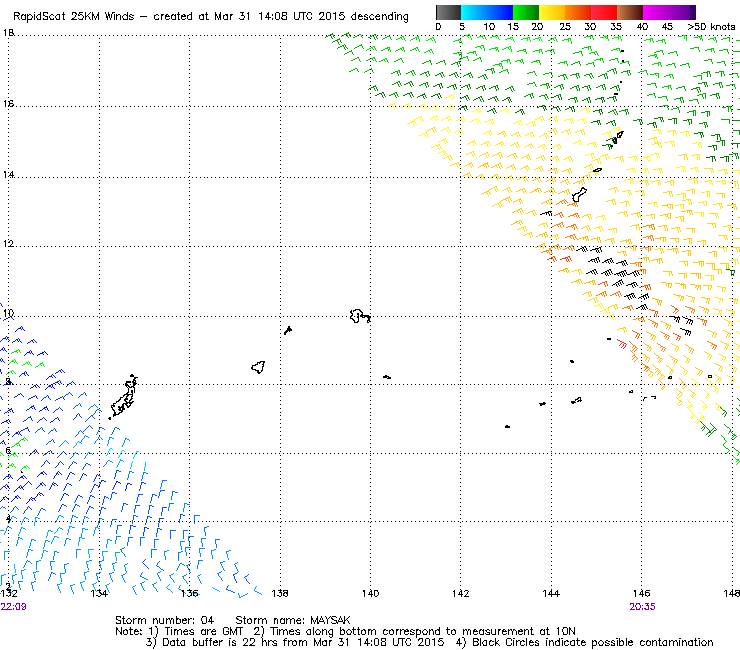Click the green 15-20 knots legend swatch
Viewport: 740px width, 650px height.
pos(526,12)
